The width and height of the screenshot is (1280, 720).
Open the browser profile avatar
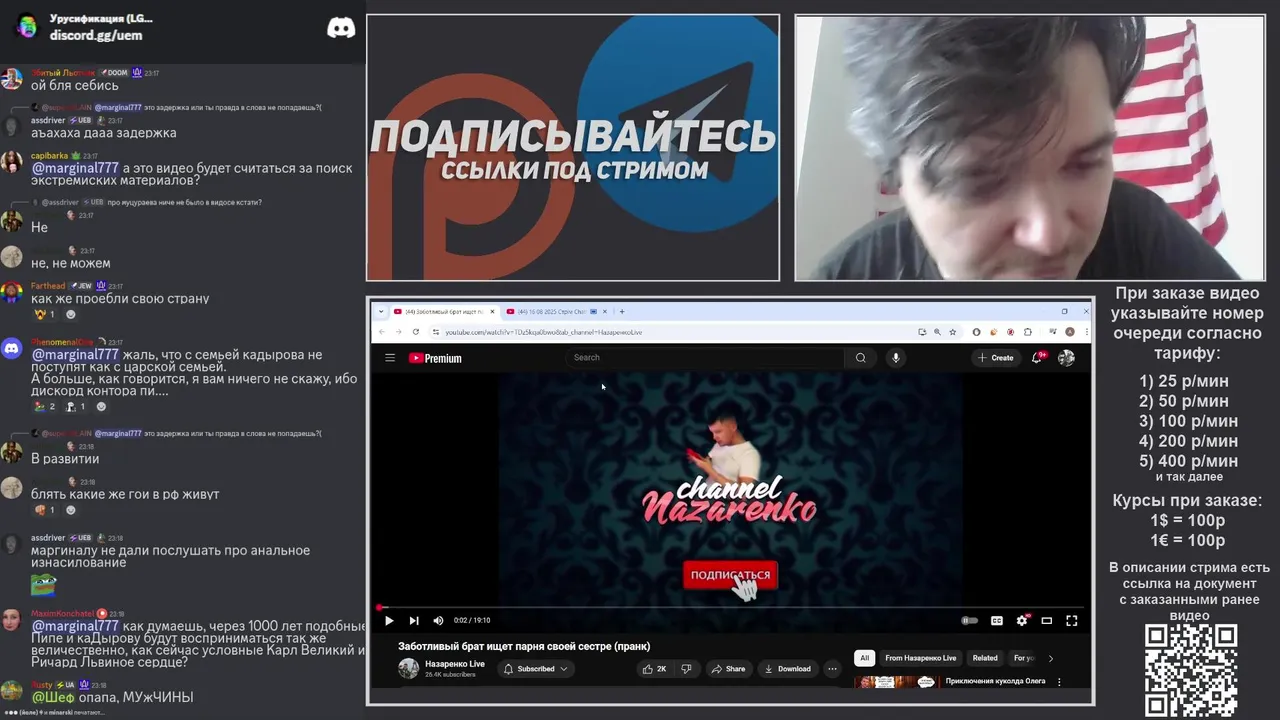[x=1070, y=332]
